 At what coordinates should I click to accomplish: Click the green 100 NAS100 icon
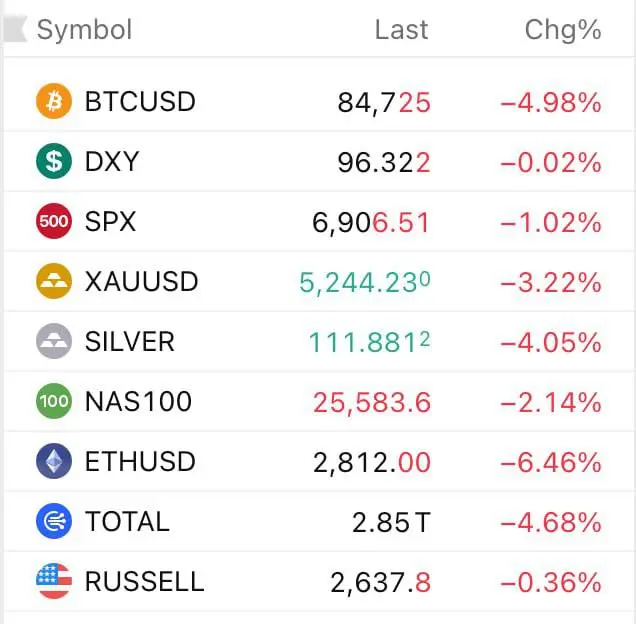(x=54, y=401)
